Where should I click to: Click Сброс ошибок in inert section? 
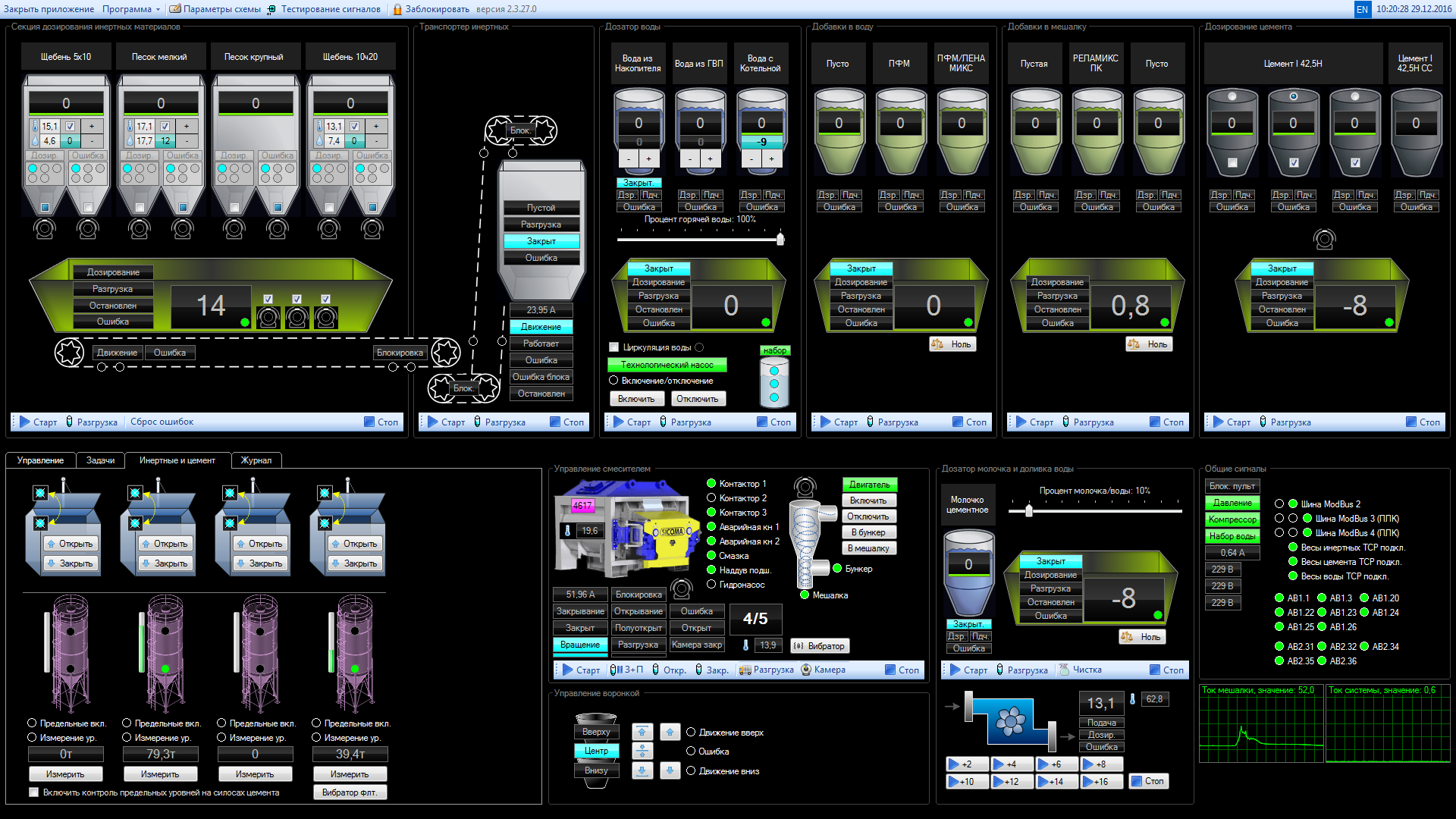162,422
